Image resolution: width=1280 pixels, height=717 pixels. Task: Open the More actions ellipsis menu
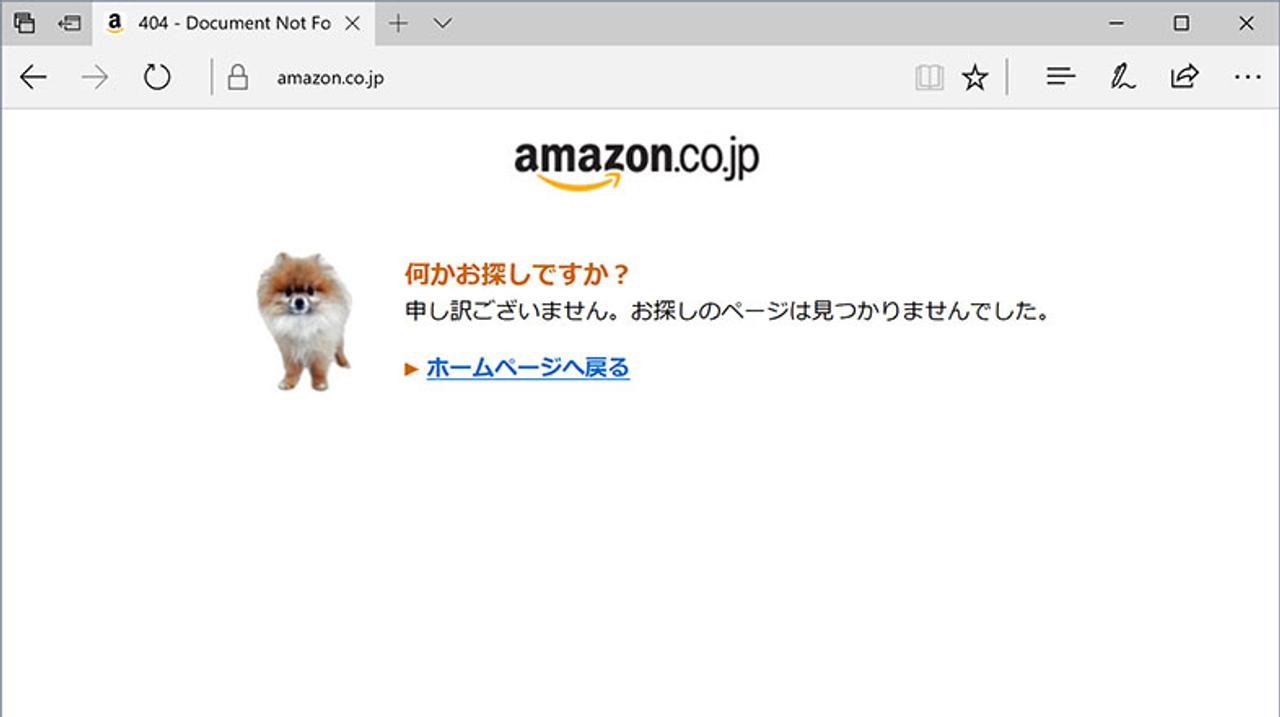click(x=1247, y=77)
